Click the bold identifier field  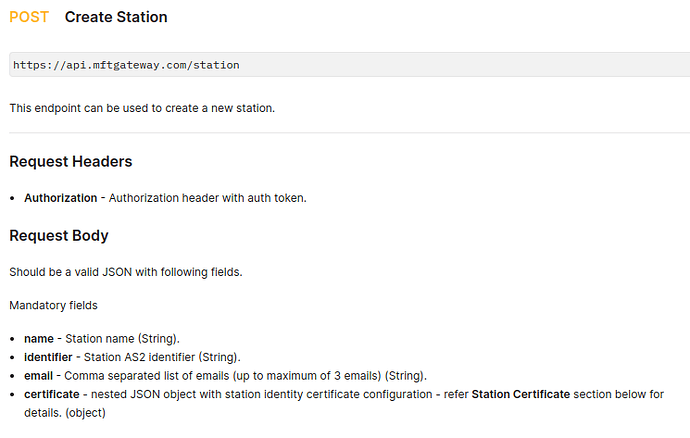(x=48, y=357)
